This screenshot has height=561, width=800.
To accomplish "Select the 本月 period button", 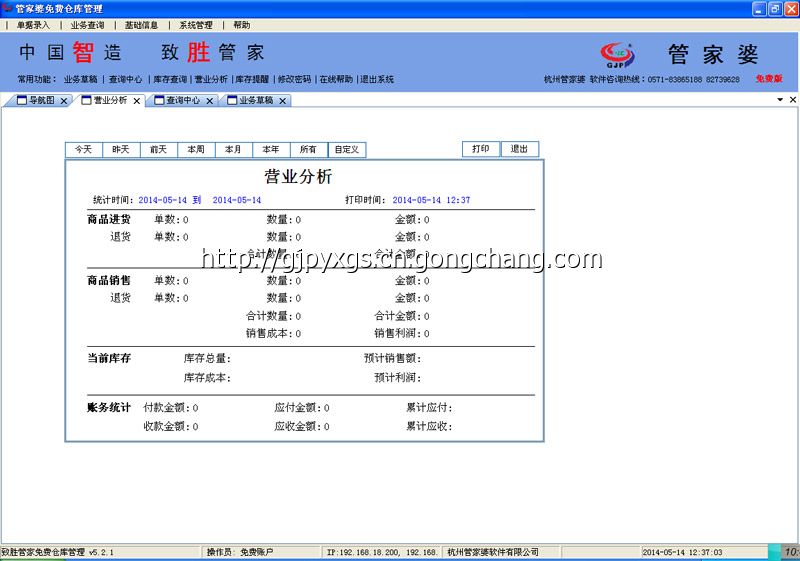I will pos(233,149).
